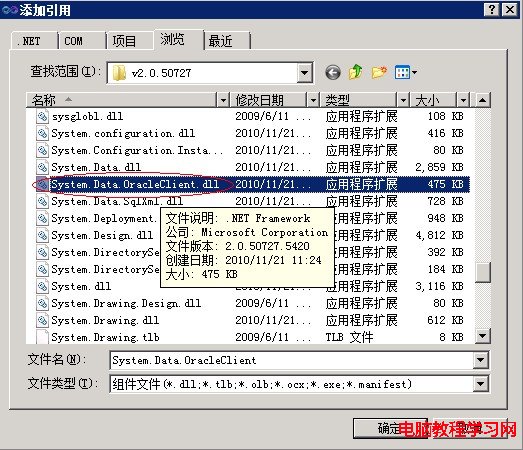The width and height of the screenshot is (523, 450).
Task: Click the System.Deployment file icon
Action: tap(42, 218)
